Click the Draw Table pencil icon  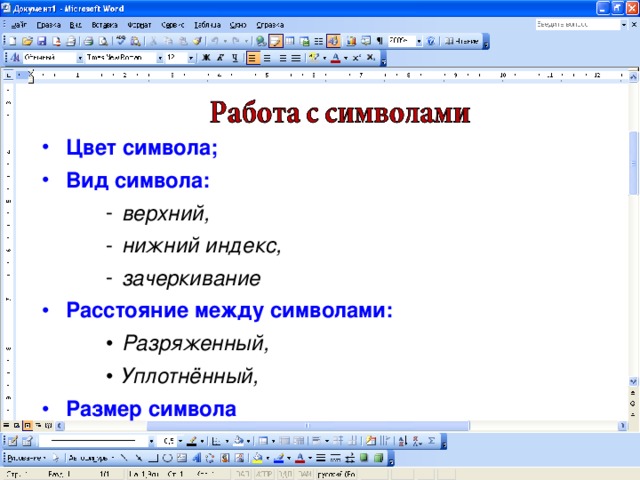tap(12, 441)
